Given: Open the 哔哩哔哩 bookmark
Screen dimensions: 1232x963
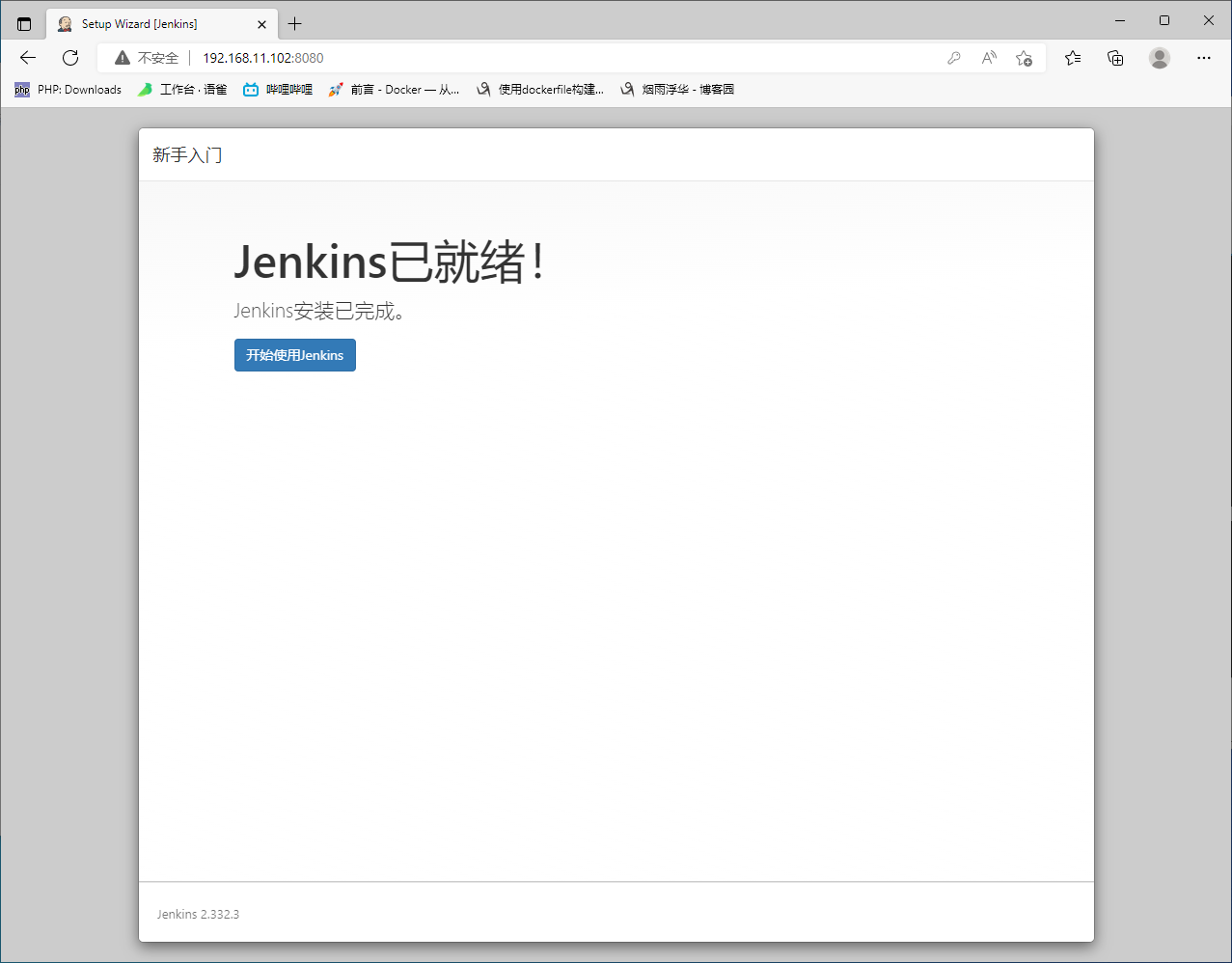Looking at the screenshot, I should (278, 90).
